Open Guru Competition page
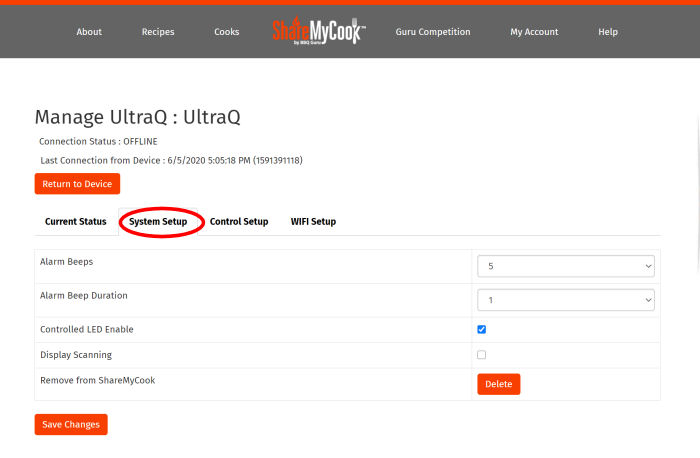 click(x=433, y=32)
